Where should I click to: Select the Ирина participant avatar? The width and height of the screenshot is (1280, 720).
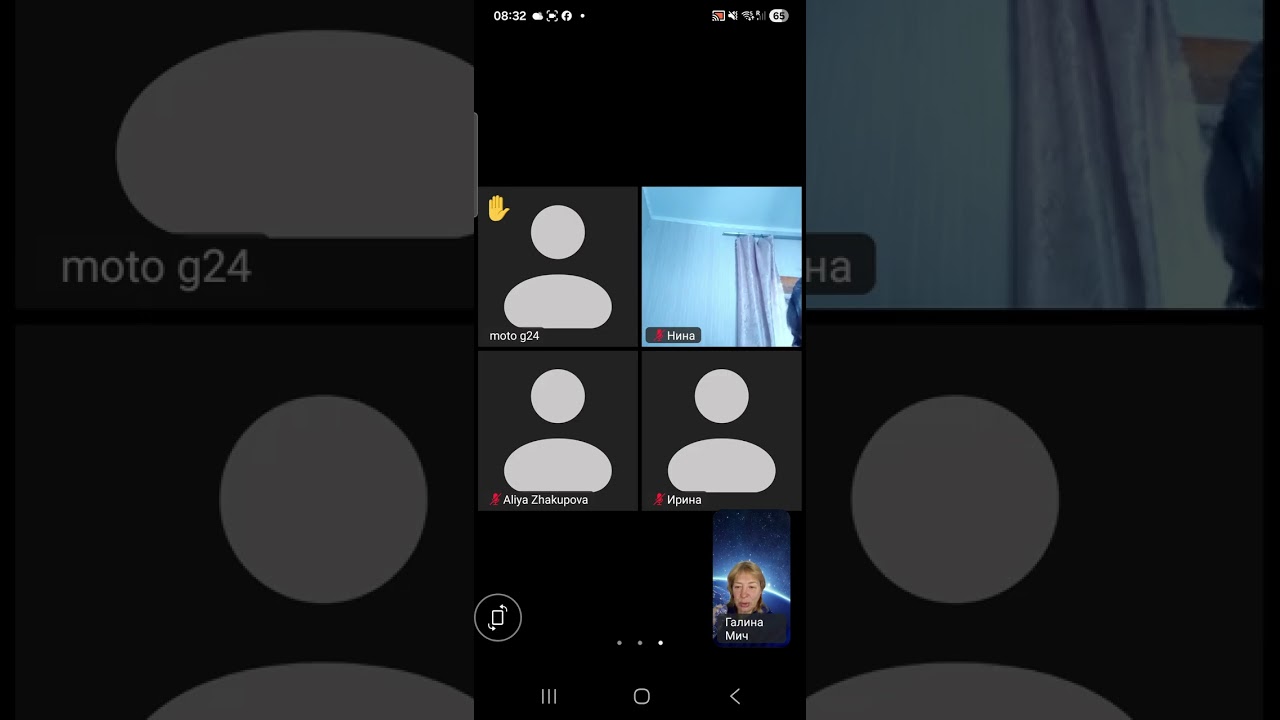tap(722, 430)
